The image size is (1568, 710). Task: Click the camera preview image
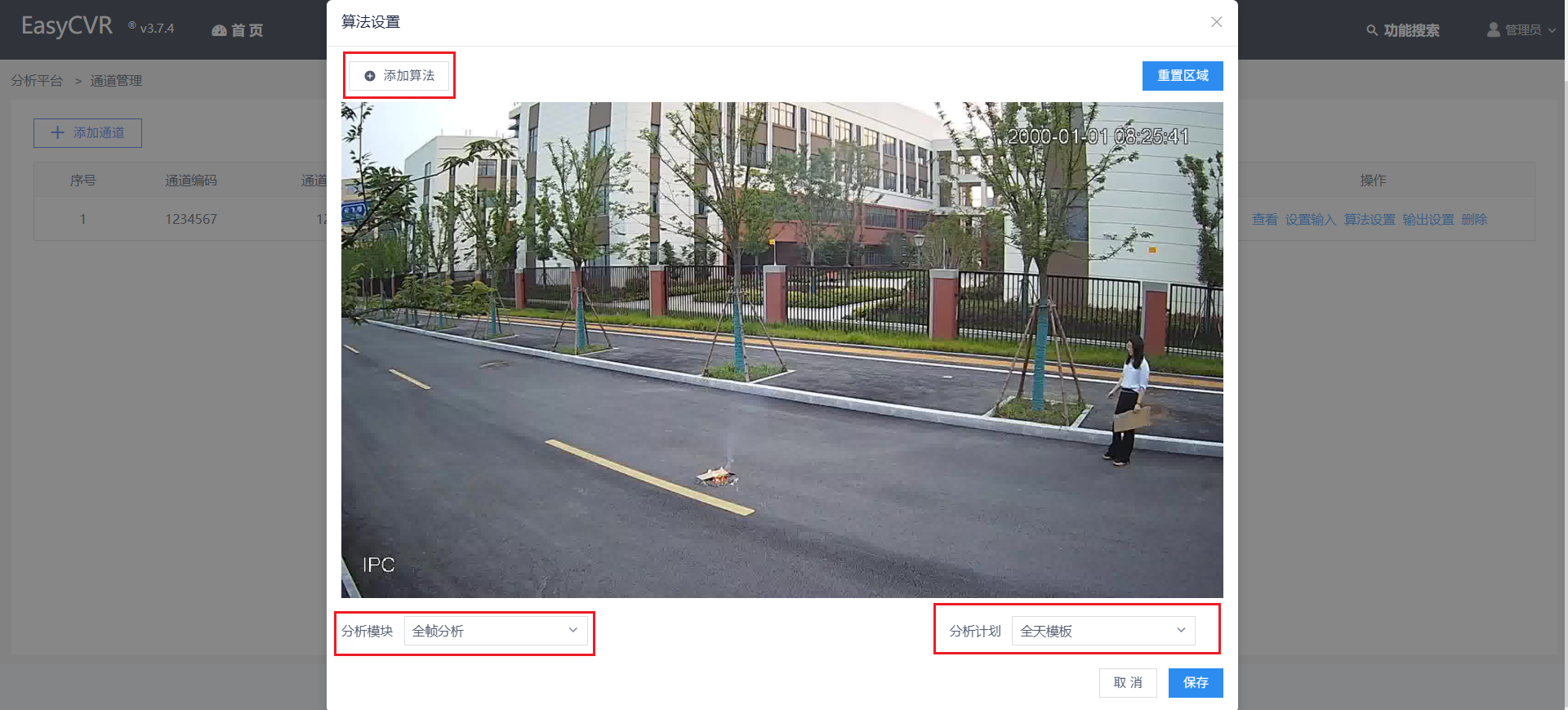(782, 350)
